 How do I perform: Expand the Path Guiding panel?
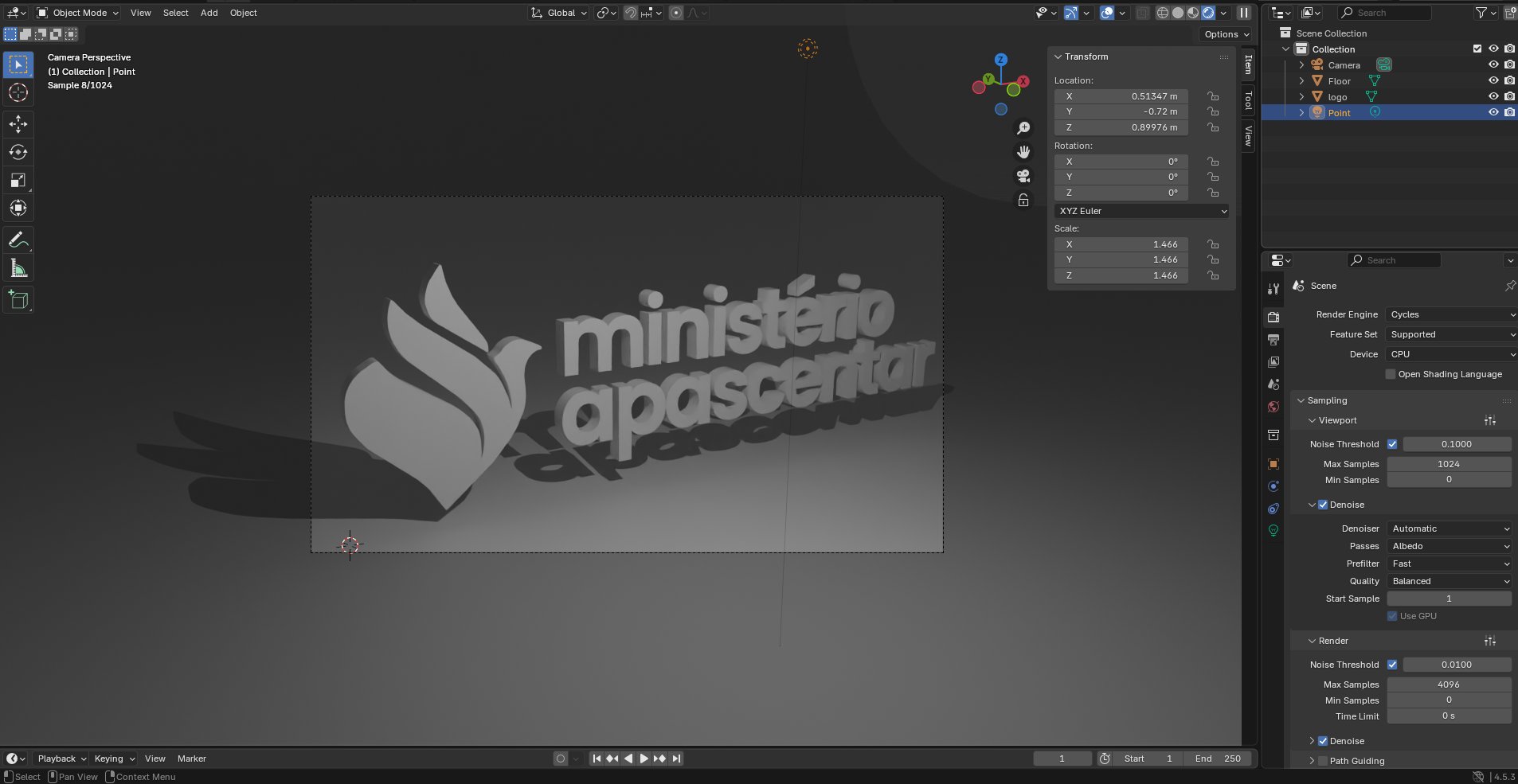1312,761
